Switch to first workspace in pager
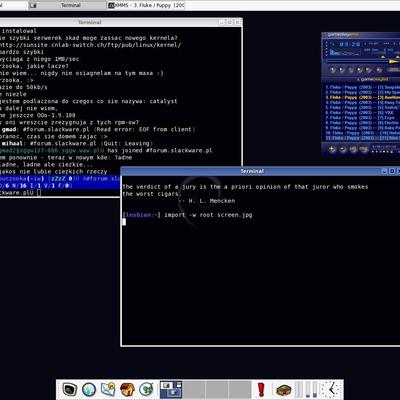 click(x=171, y=390)
